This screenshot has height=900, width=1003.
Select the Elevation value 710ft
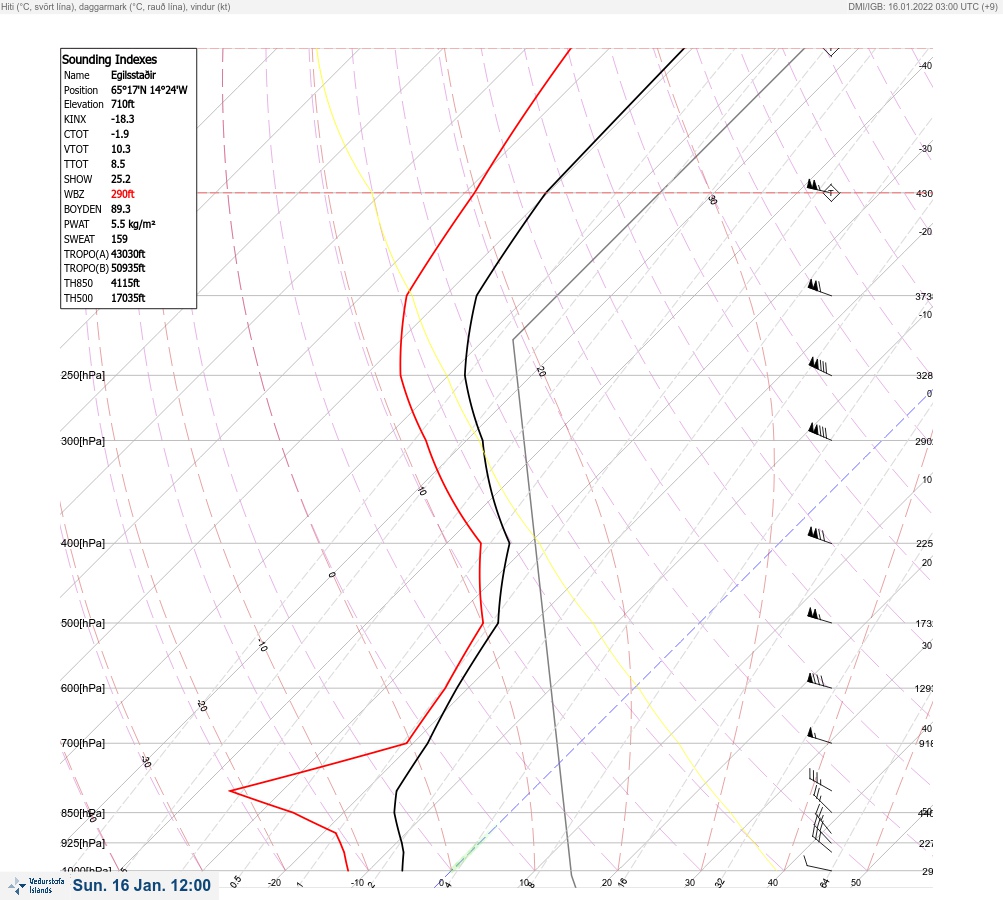pos(122,104)
